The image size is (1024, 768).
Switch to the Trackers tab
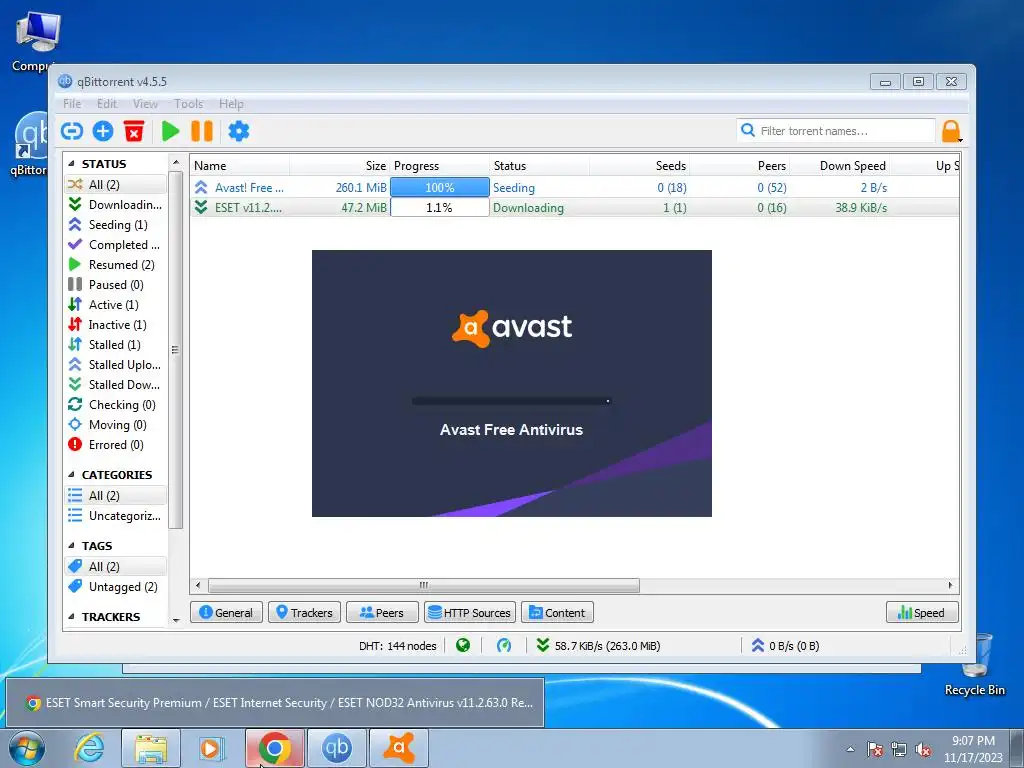coord(304,613)
